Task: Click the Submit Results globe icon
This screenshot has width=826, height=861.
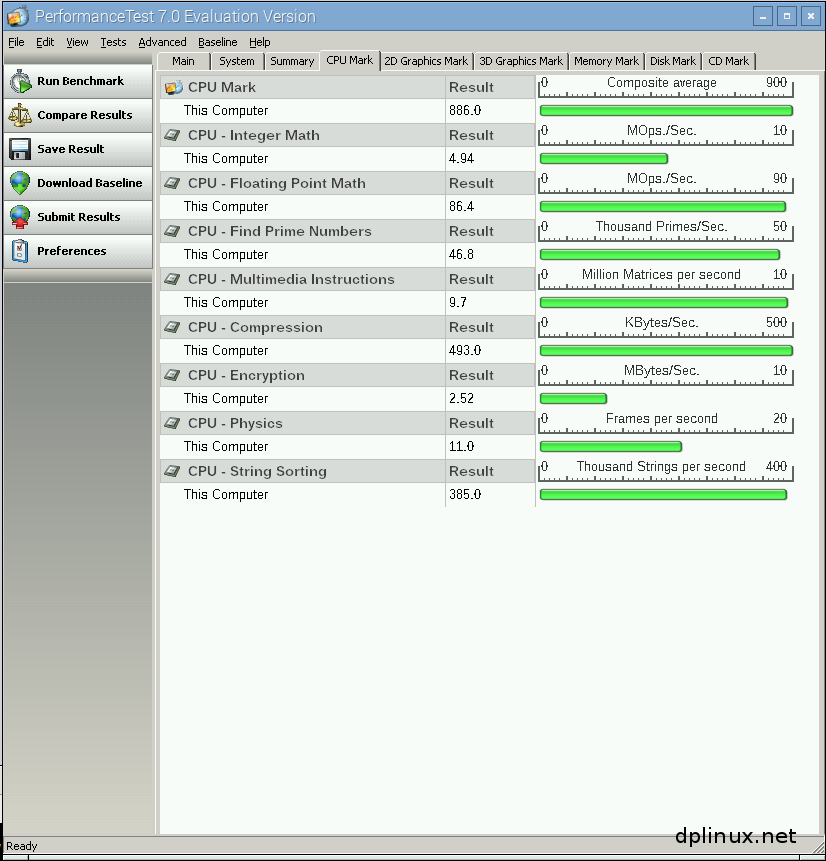Action: (x=20, y=217)
